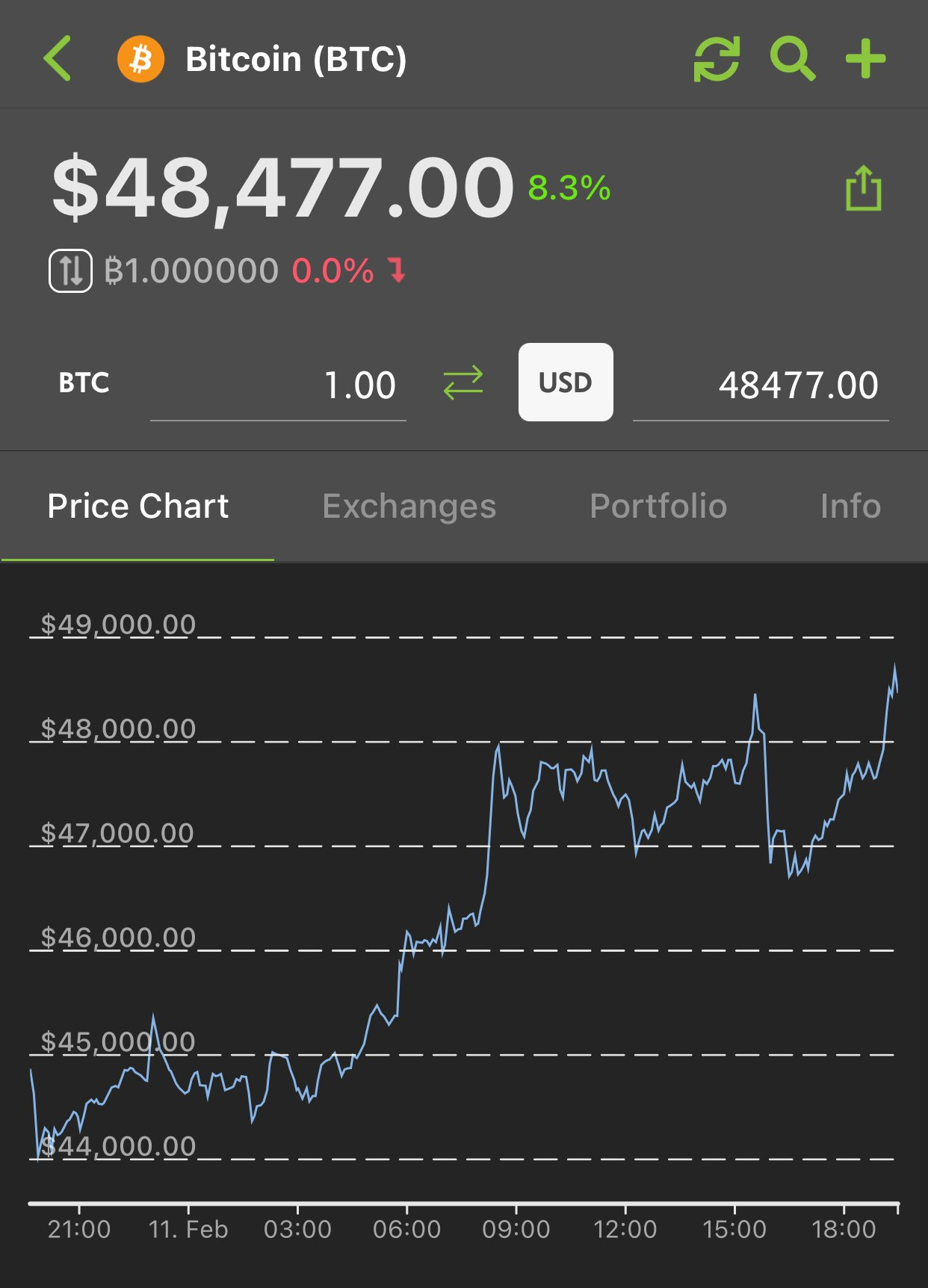The height and width of the screenshot is (1288, 928).
Task: Edit the BTC amount field
Action: pyautogui.click(x=279, y=386)
